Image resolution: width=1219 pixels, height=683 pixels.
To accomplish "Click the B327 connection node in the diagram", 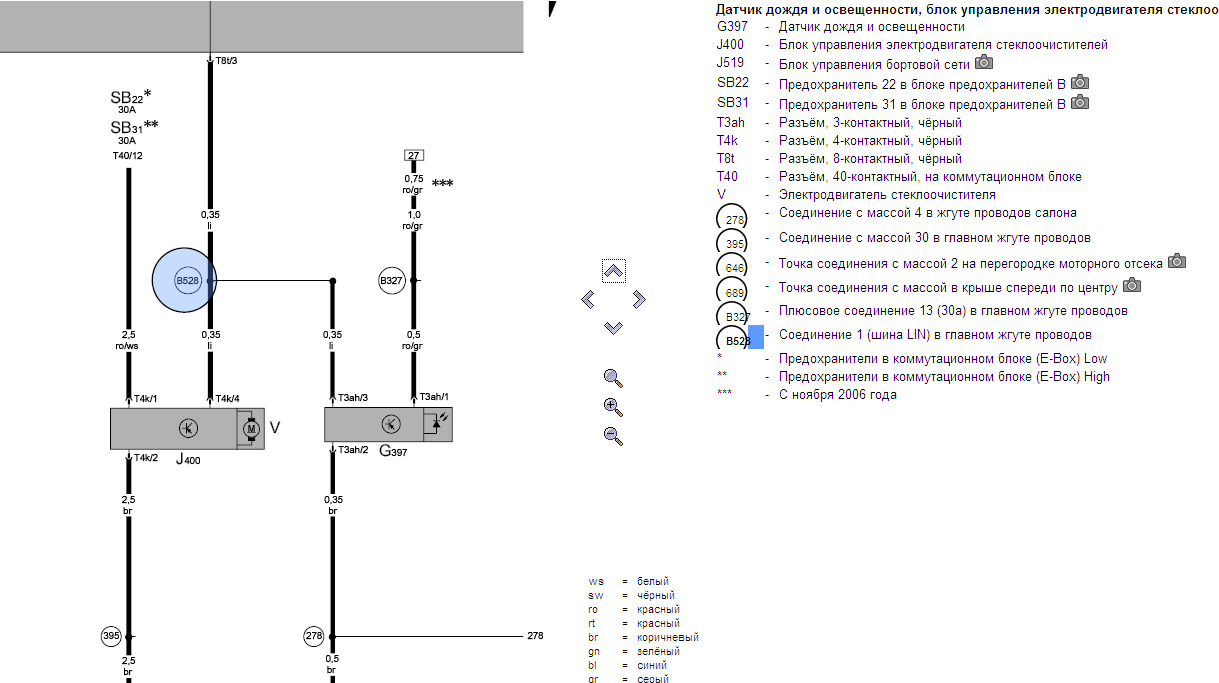I will [x=391, y=281].
